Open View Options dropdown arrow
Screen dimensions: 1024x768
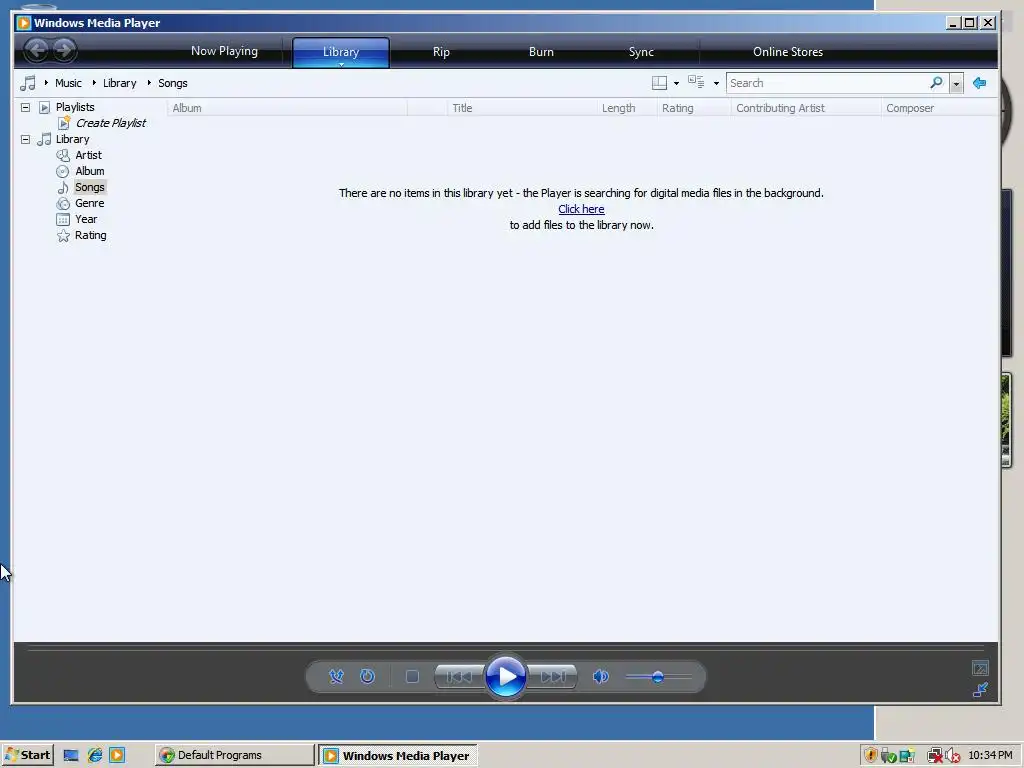[716, 83]
